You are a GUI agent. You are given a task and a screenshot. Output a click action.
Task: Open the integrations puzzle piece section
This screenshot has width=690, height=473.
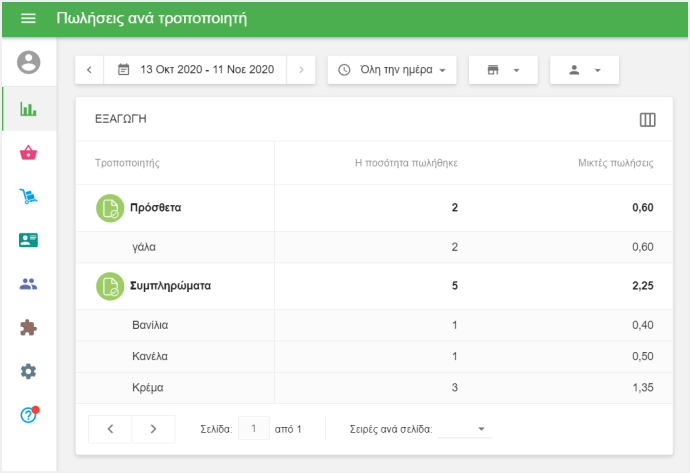point(28,327)
